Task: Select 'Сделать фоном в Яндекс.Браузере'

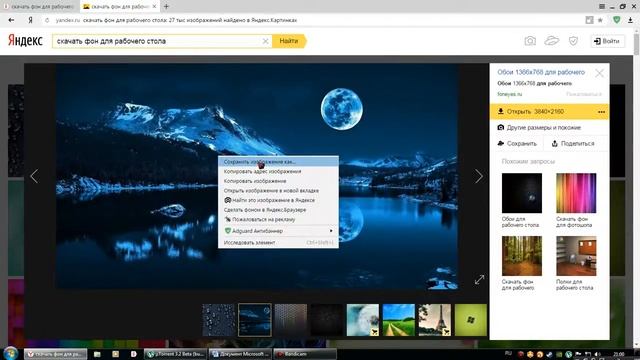Action: coord(278,210)
